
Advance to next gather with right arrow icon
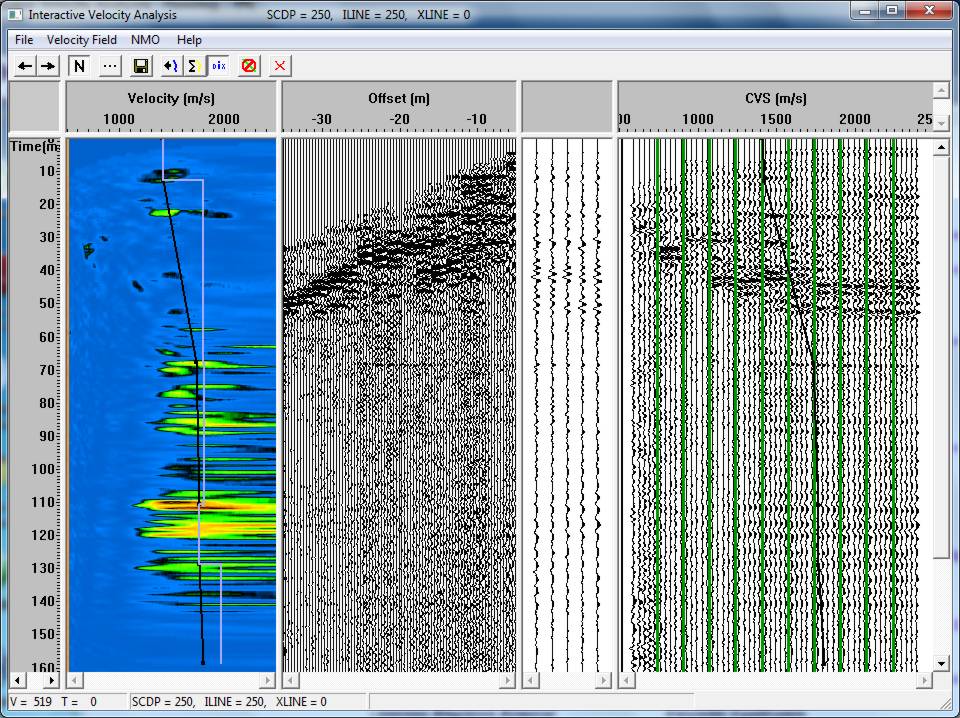[x=48, y=66]
